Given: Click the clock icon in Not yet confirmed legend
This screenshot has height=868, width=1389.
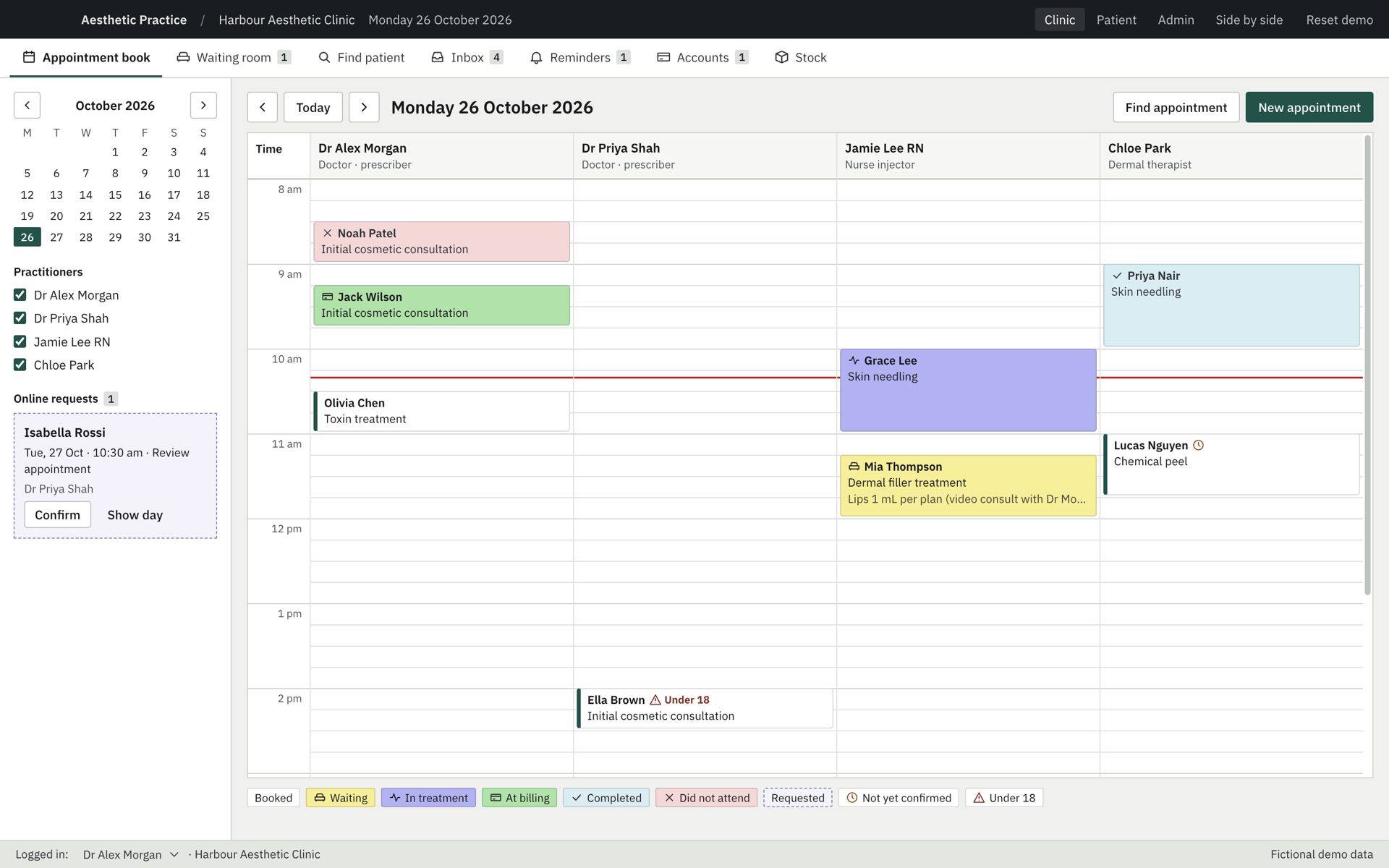Looking at the screenshot, I should click(x=852, y=798).
